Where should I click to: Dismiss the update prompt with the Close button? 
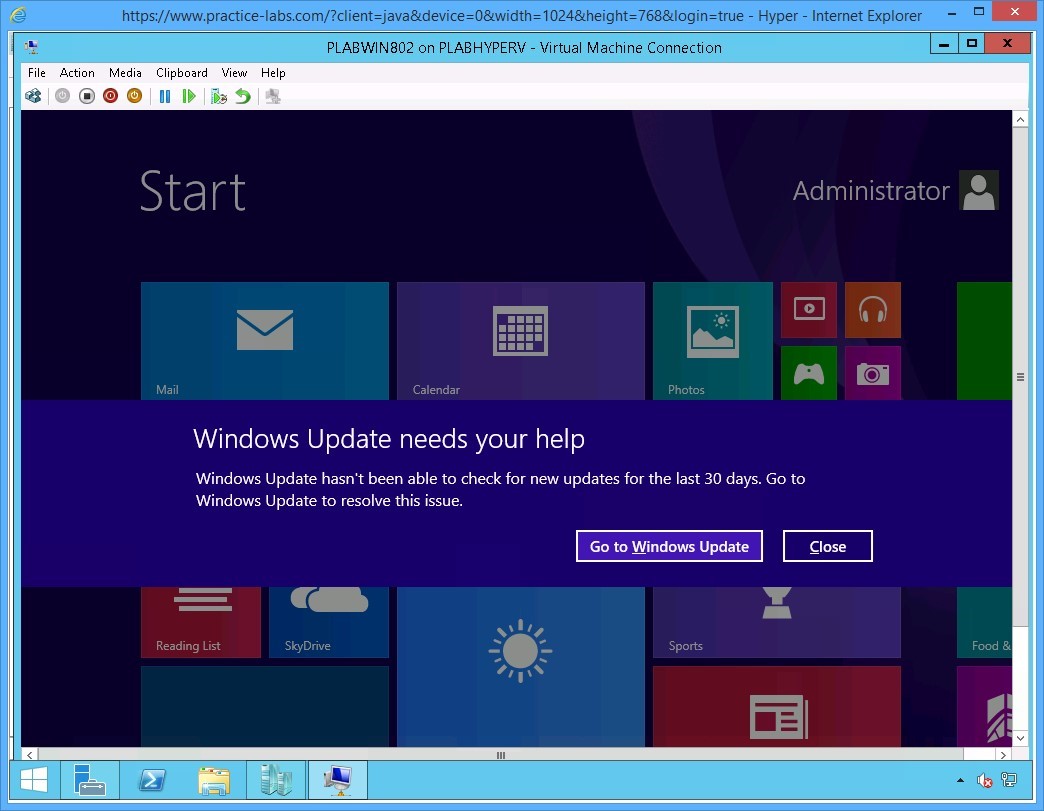[x=827, y=546]
